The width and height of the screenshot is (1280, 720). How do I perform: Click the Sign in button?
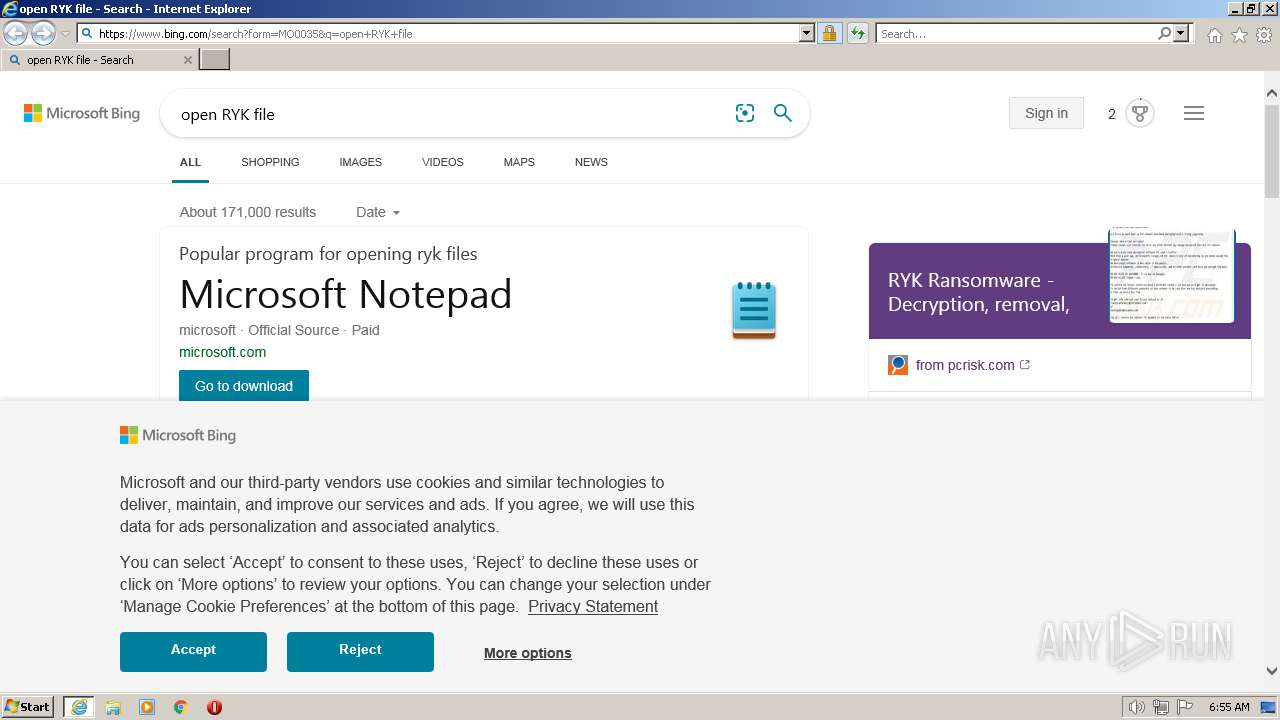click(x=1046, y=113)
